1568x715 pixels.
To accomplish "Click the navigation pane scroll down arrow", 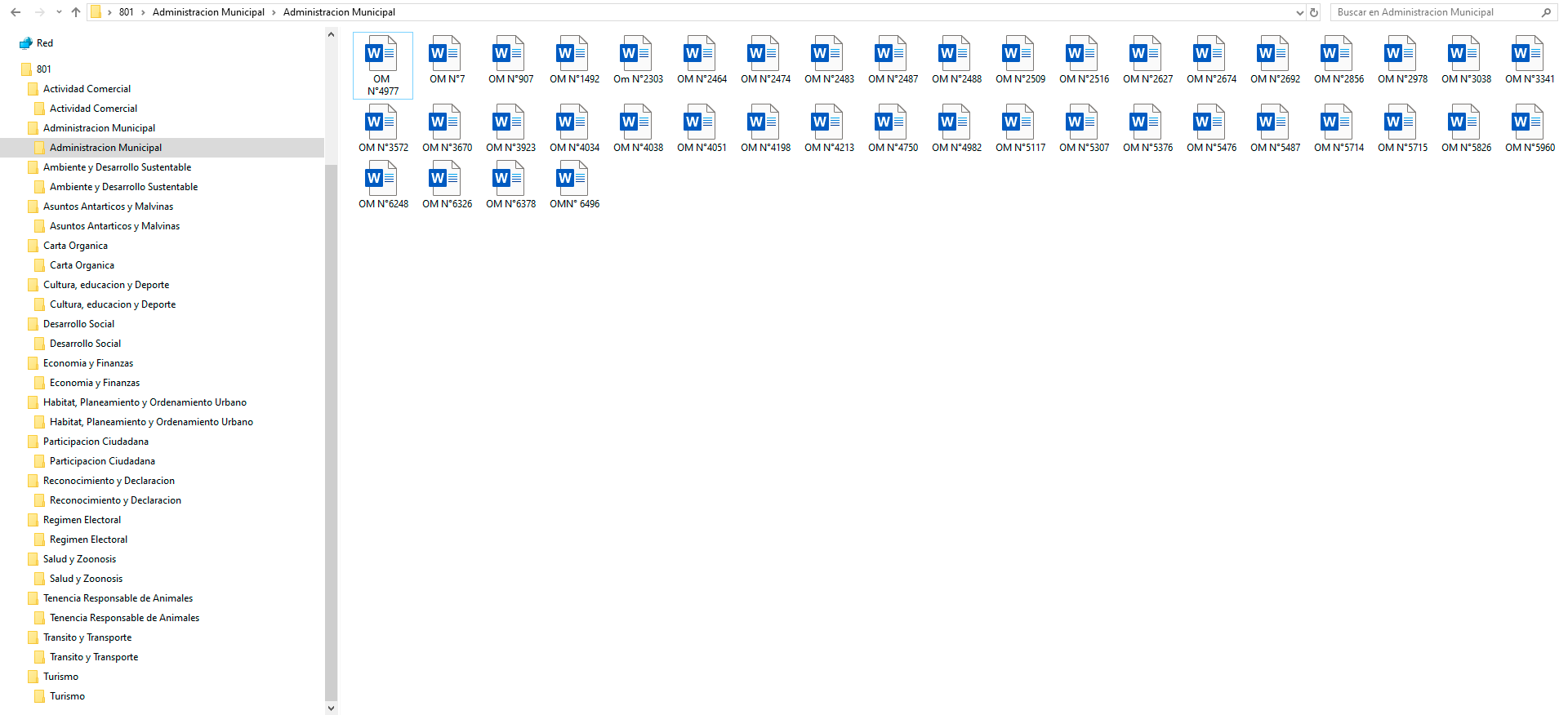I will (331, 708).
